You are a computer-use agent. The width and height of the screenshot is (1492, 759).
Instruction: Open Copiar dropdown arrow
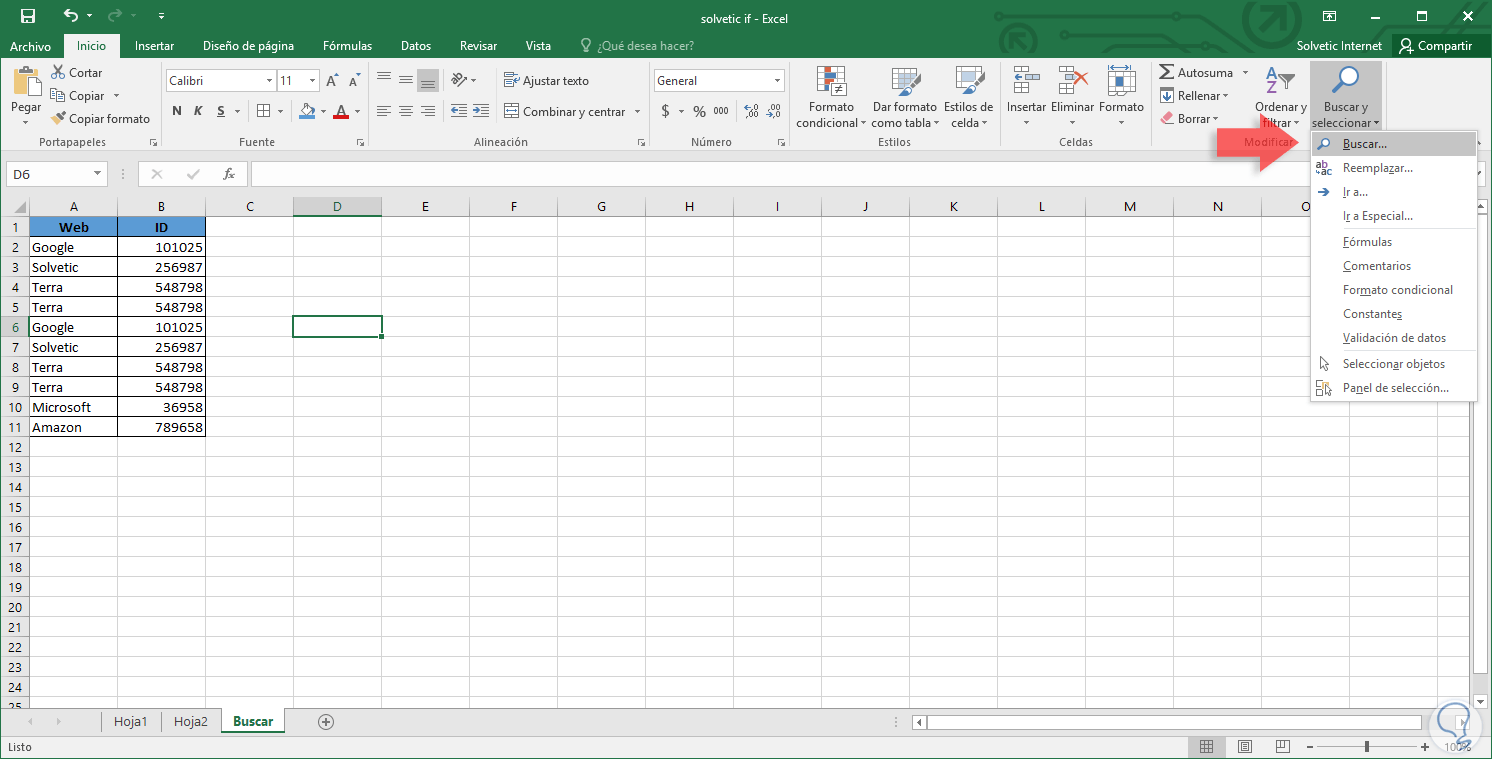point(117,96)
